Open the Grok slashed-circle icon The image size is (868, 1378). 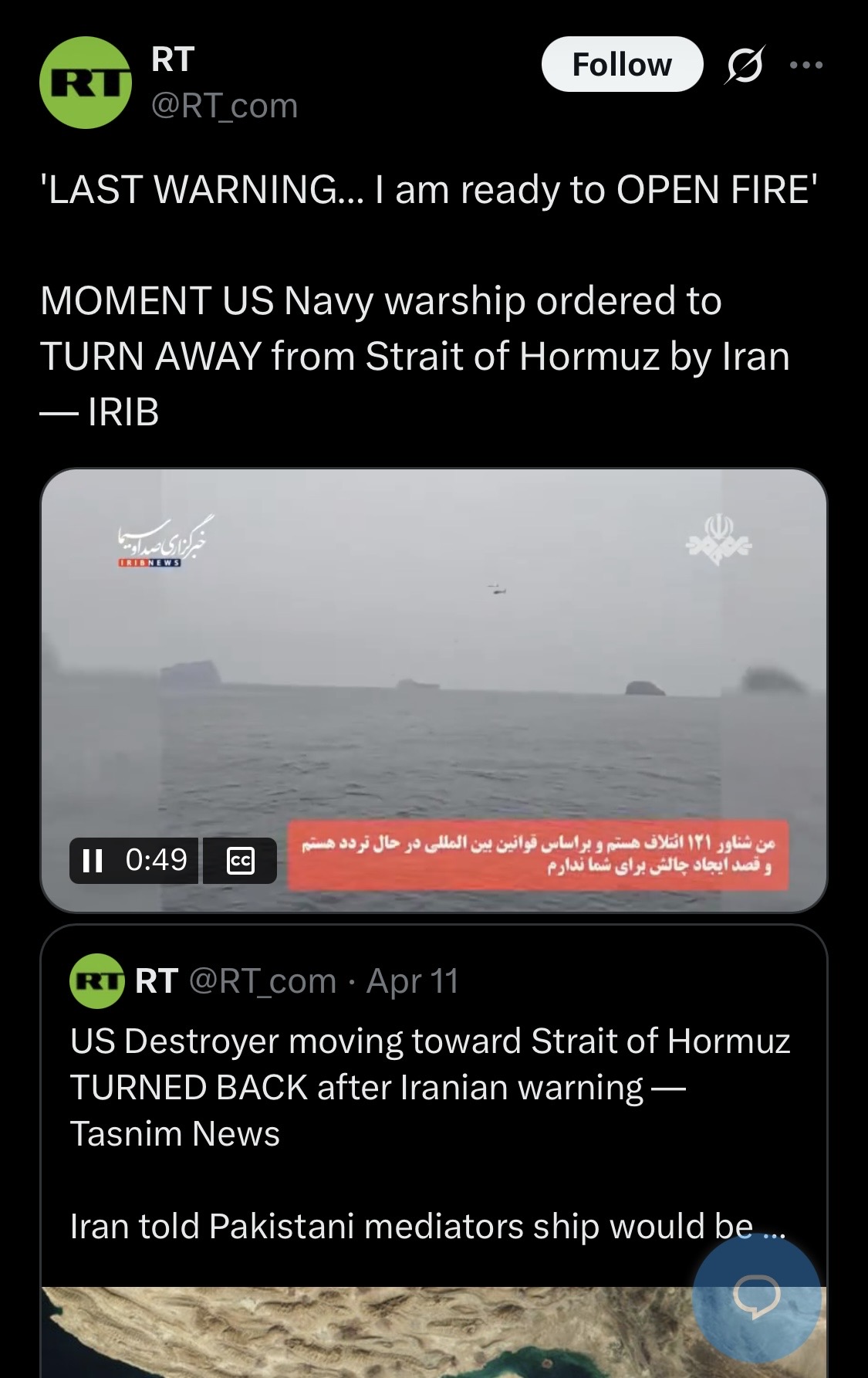745,65
